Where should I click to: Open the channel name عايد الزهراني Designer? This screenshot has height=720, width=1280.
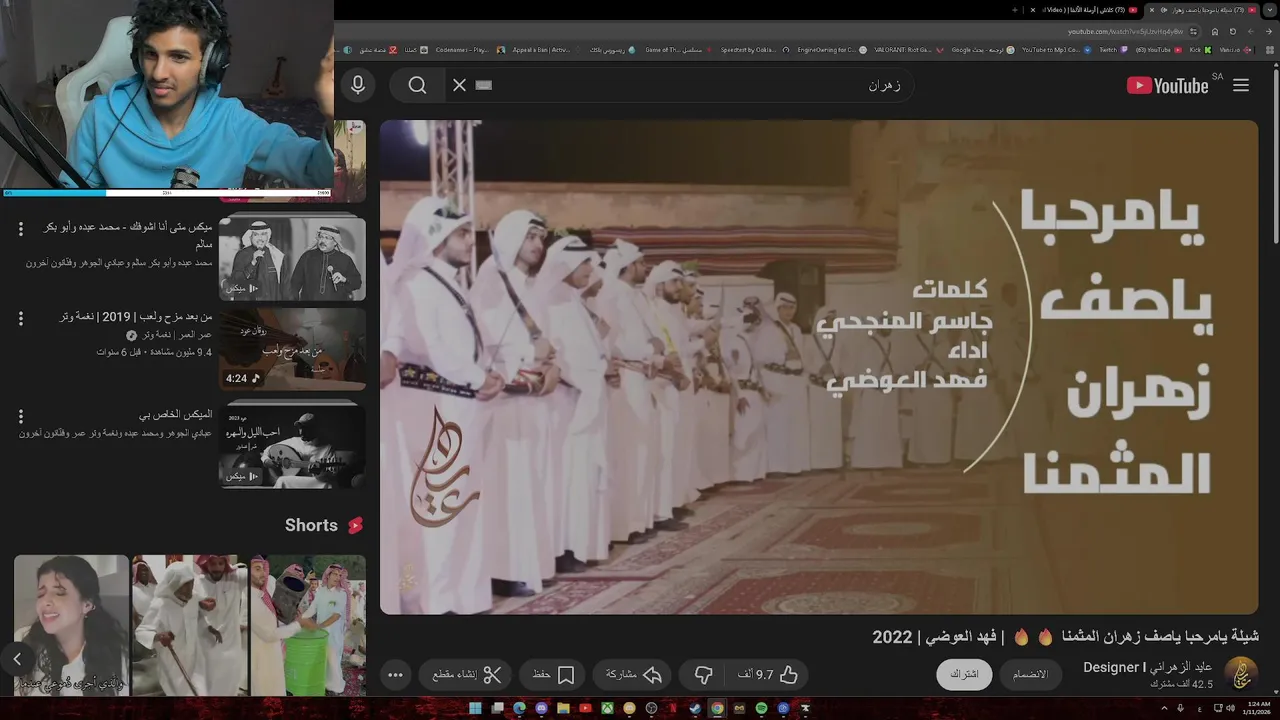point(1148,667)
